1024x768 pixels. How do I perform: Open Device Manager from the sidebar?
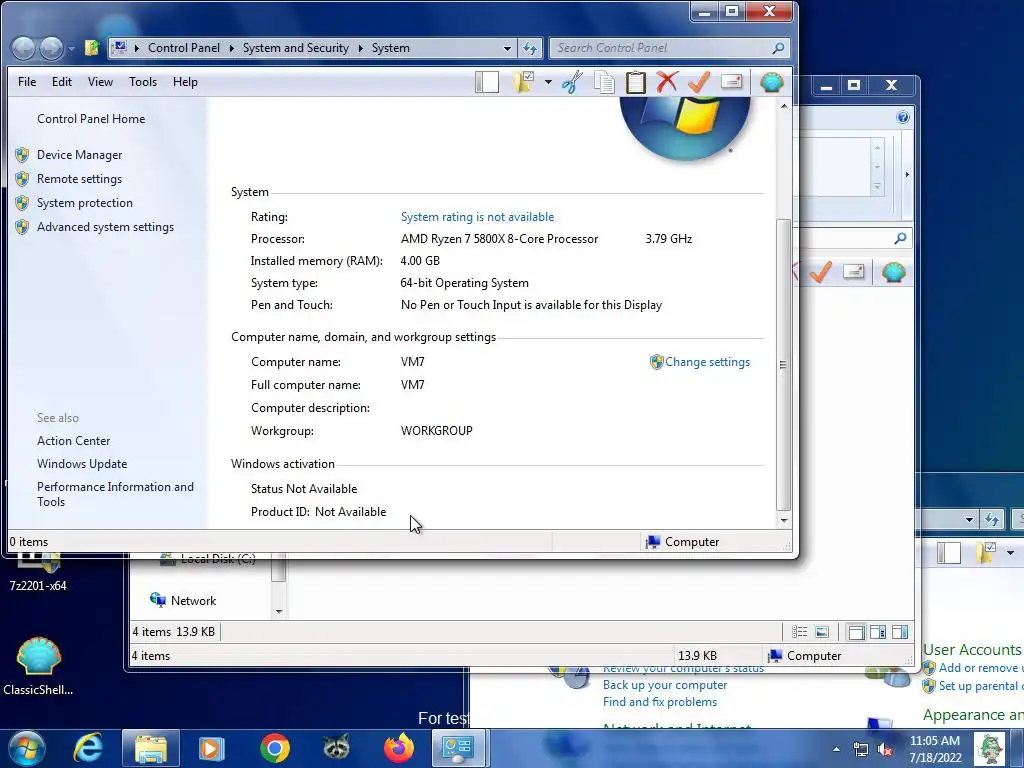79,155
